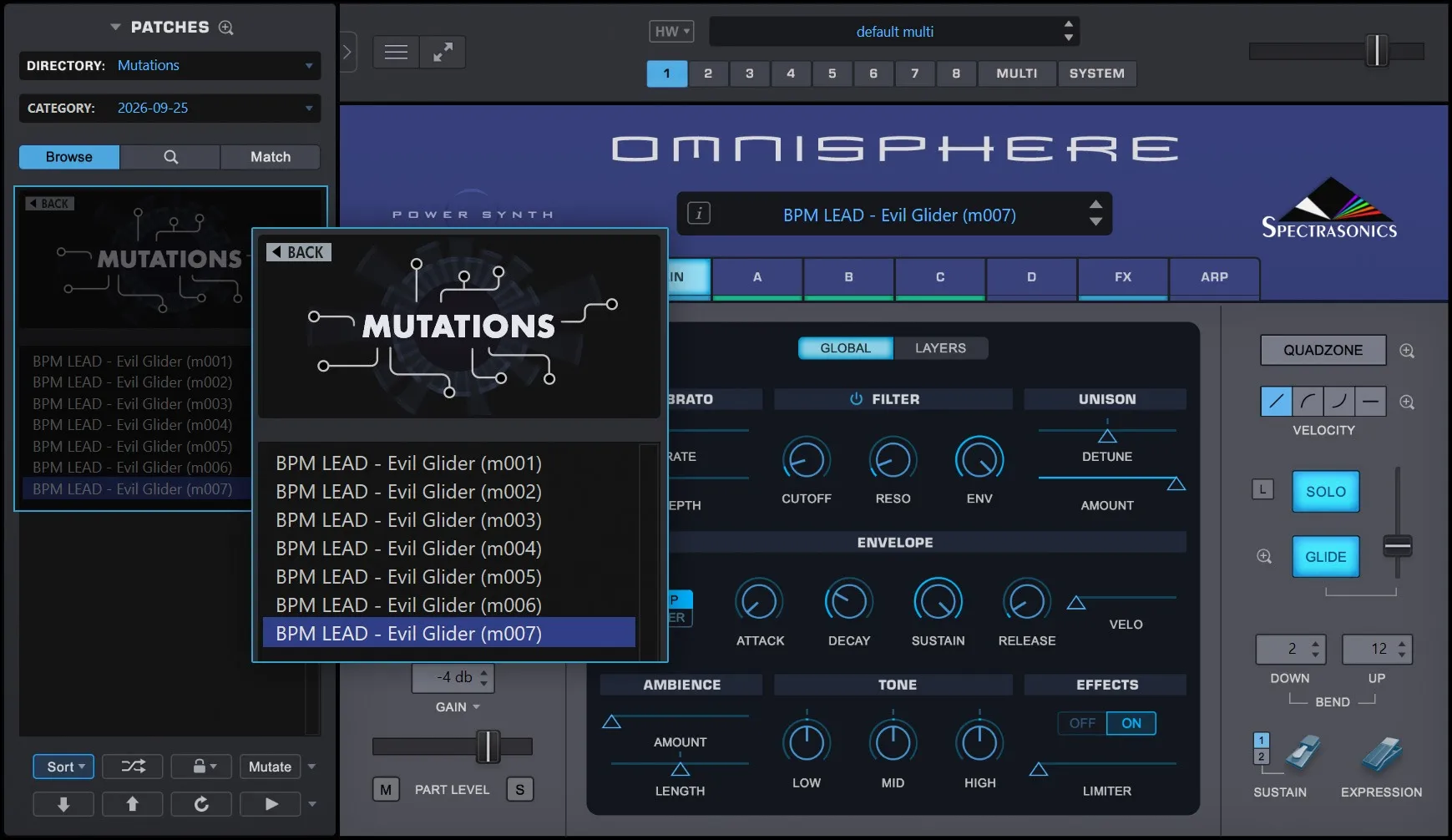The image size is (1452, 840).
Task: Toggle the L legato button
Action: (1262, 489)
